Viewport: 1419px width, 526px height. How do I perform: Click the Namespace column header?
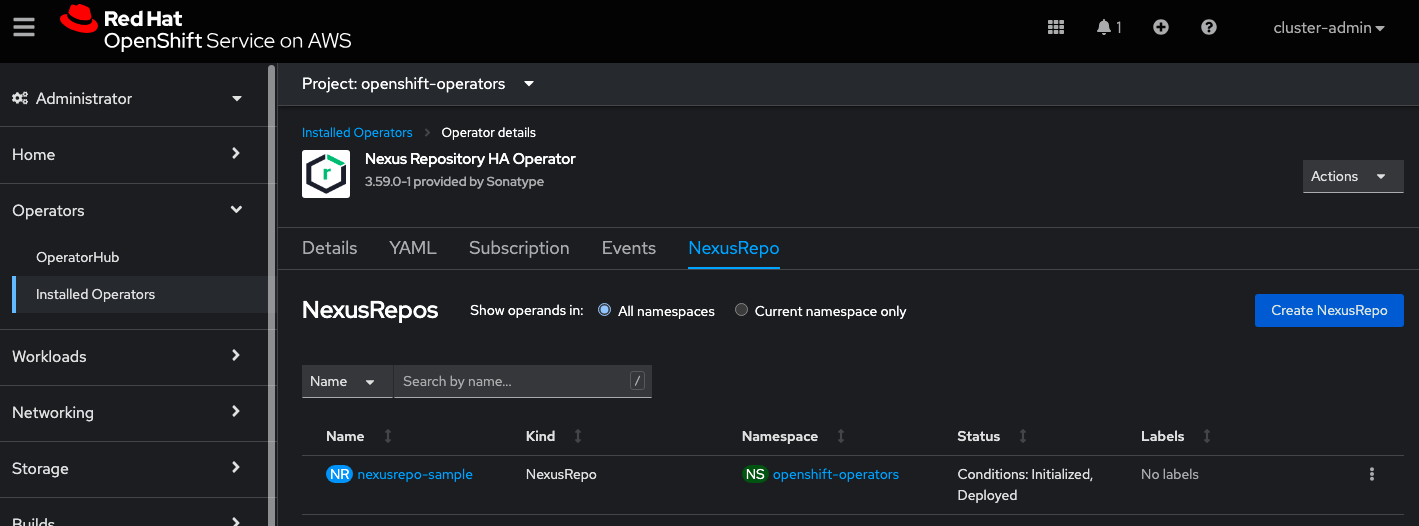pos(780,437)
